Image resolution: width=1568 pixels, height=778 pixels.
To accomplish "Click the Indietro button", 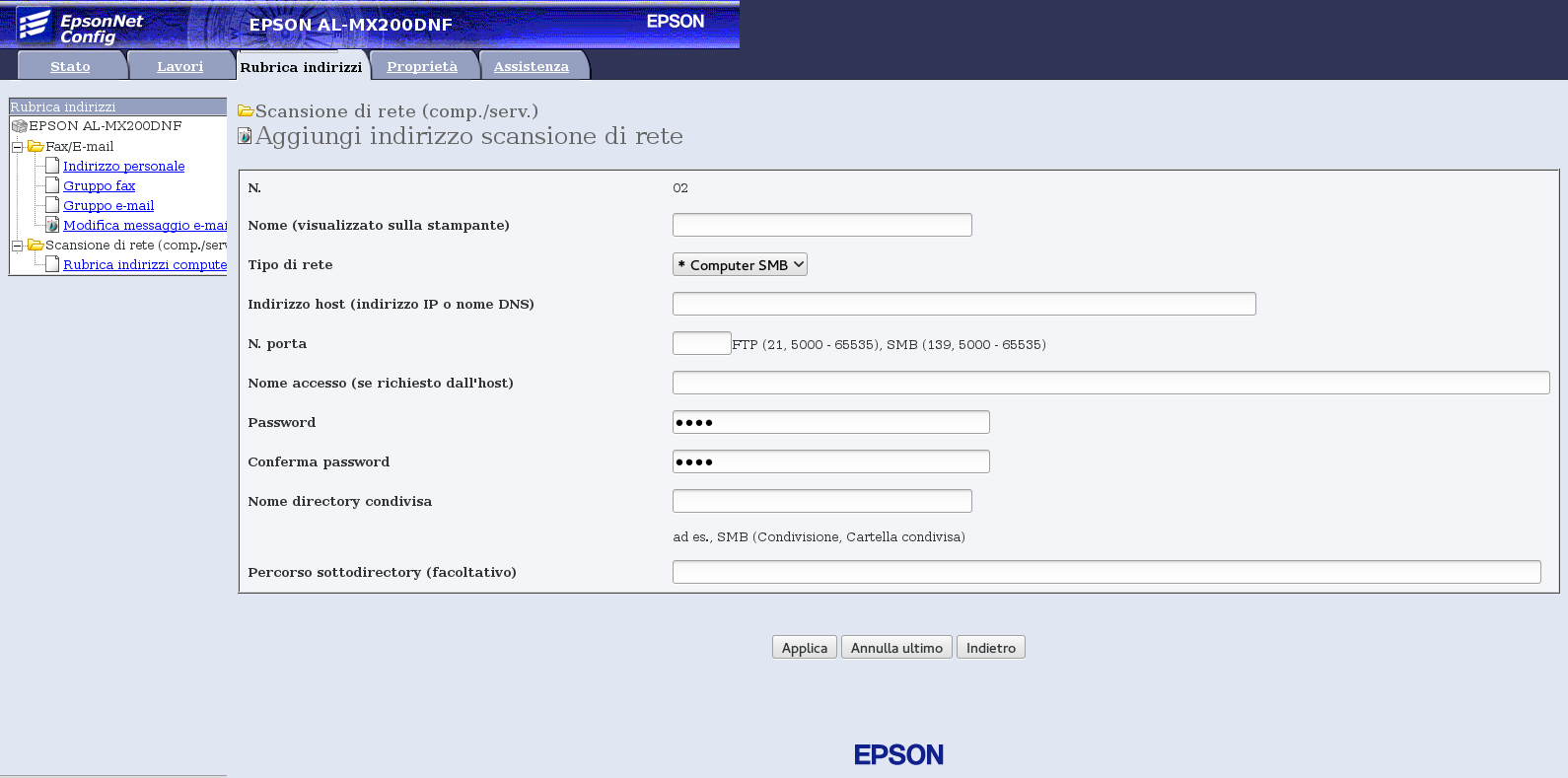I will click(x=991, y=647).
